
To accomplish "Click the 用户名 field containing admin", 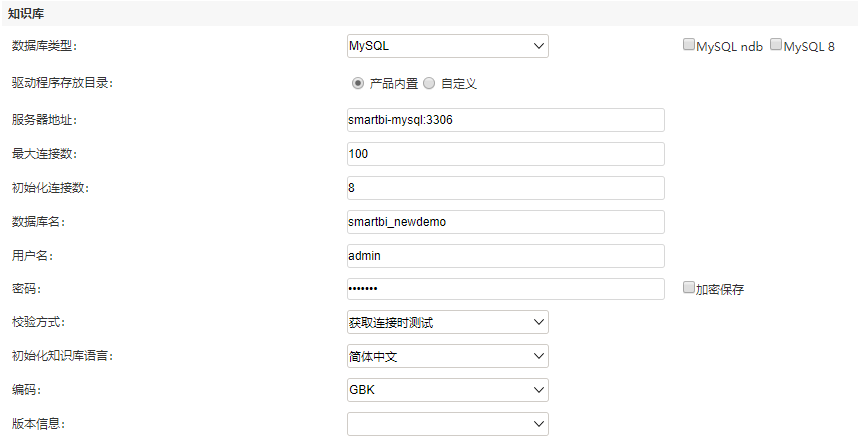I will [506, 255].
